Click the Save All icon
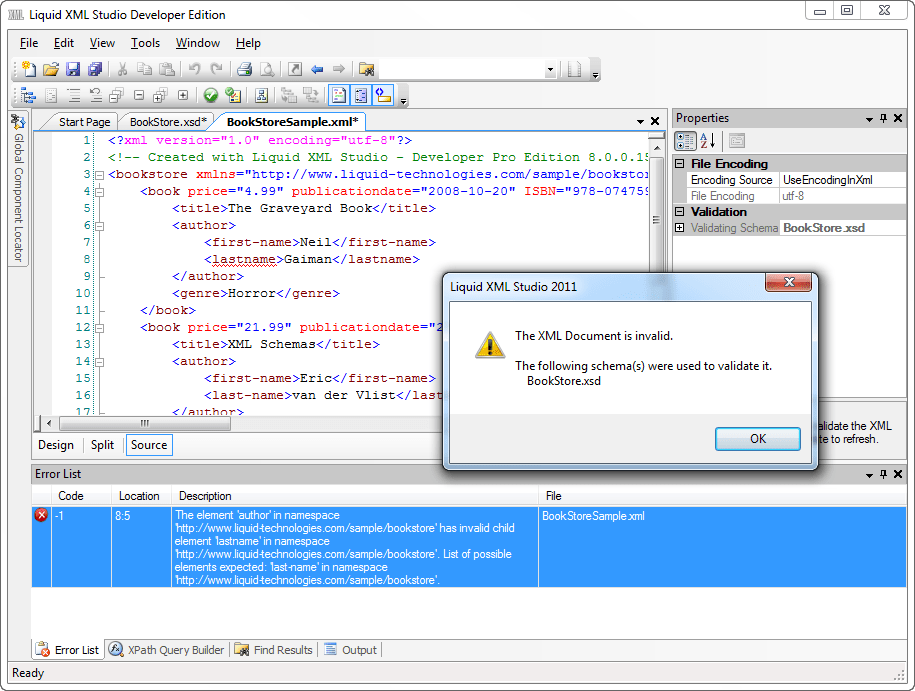Image resolution: width=915 pixels, height=691 pixels. tap(95, 69)
